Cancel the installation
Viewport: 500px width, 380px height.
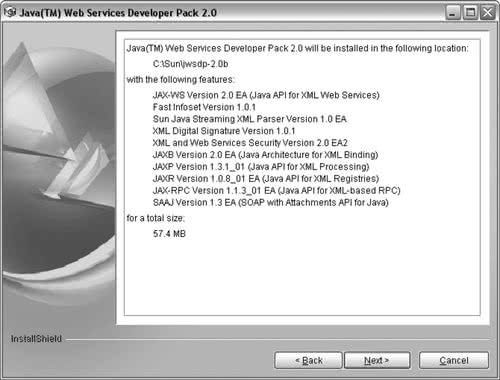454,360
